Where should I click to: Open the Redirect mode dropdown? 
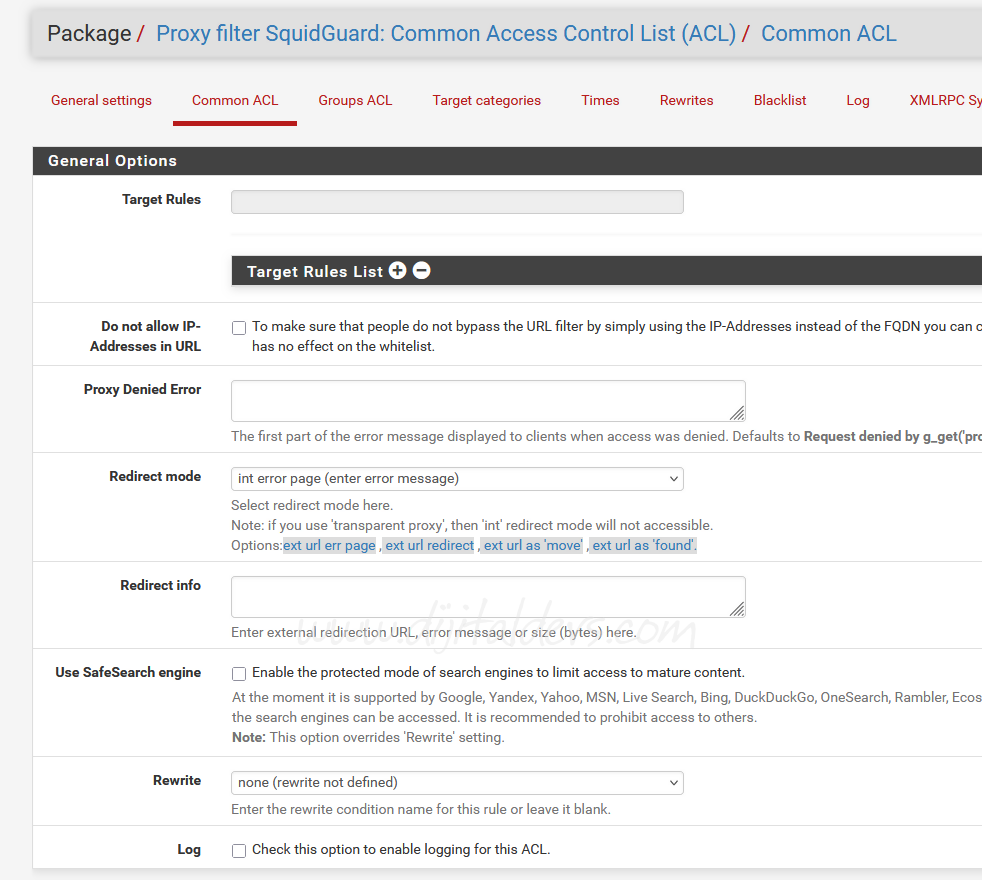coord(457,479)
